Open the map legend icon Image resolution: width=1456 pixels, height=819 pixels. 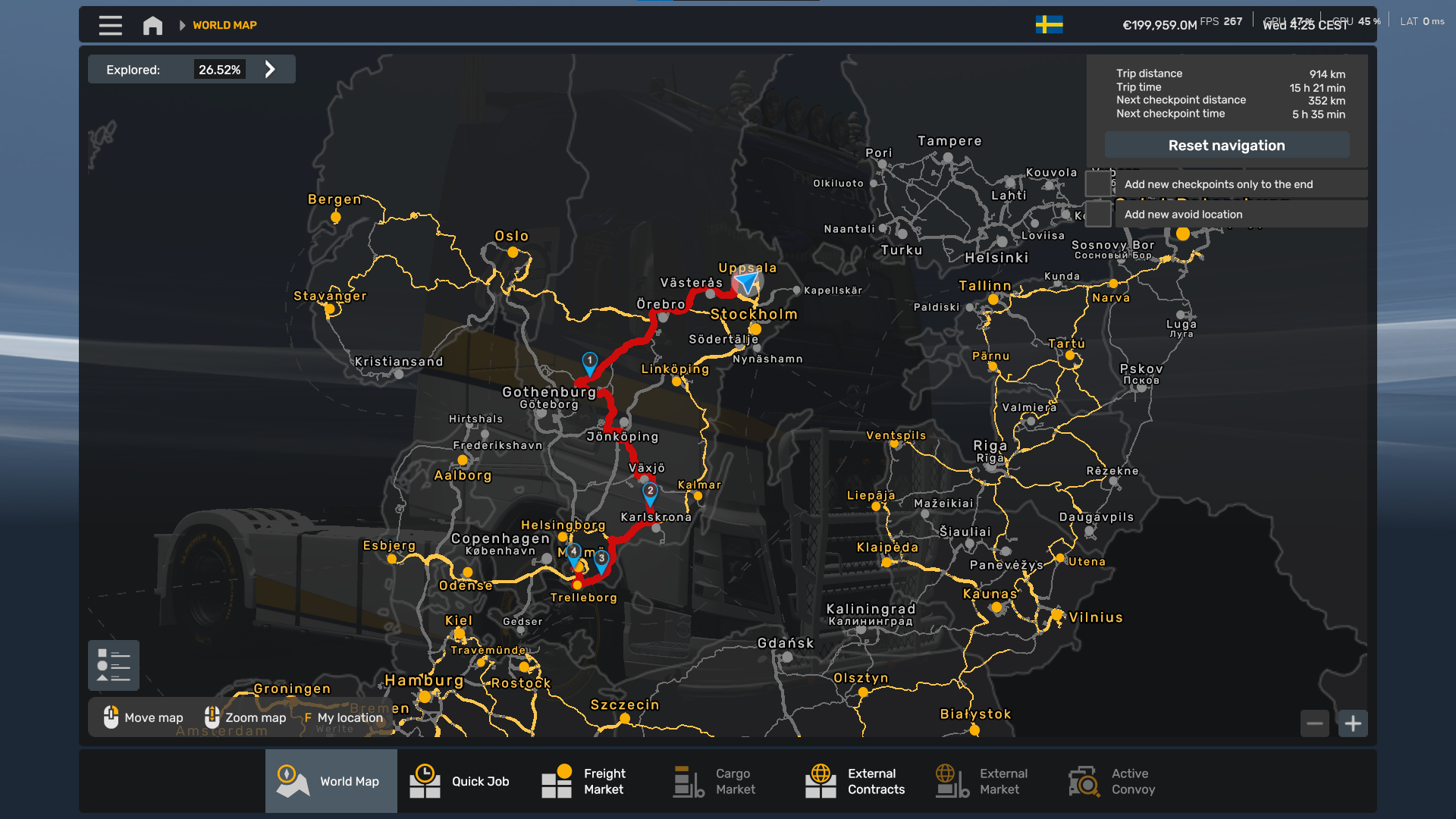pos(114,665)
